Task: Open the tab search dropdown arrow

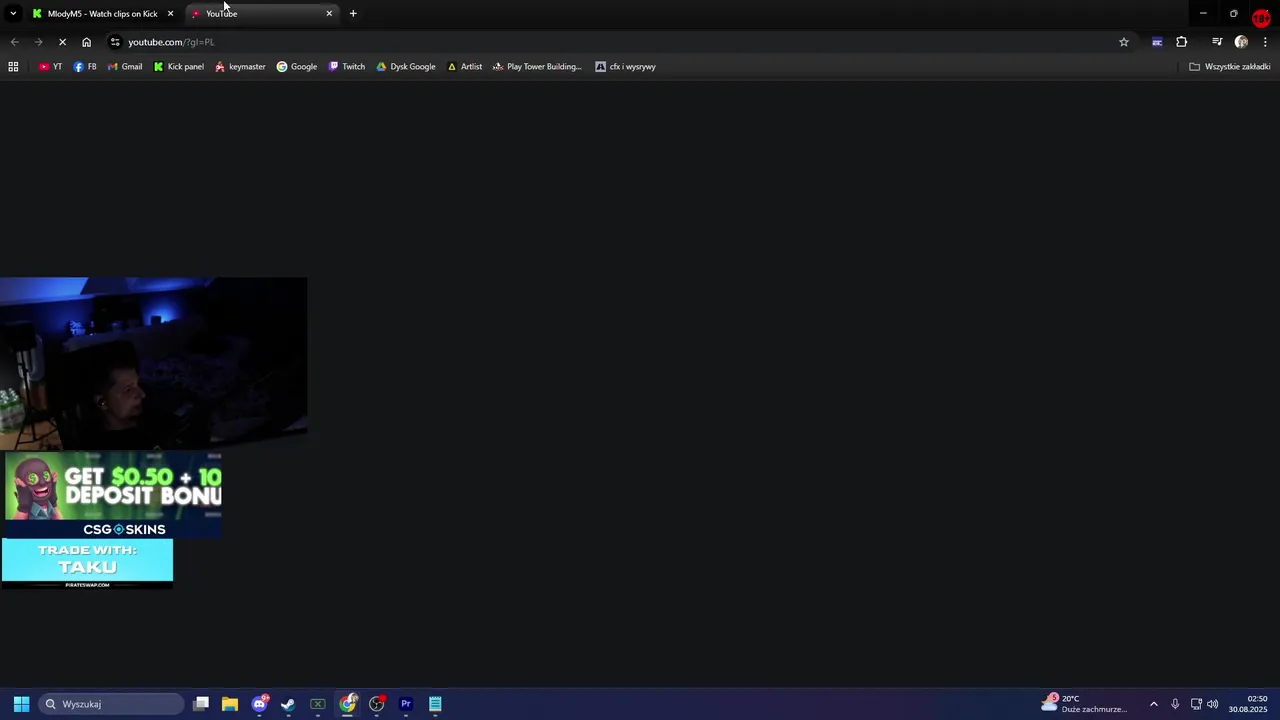Action: coord(13,13)
